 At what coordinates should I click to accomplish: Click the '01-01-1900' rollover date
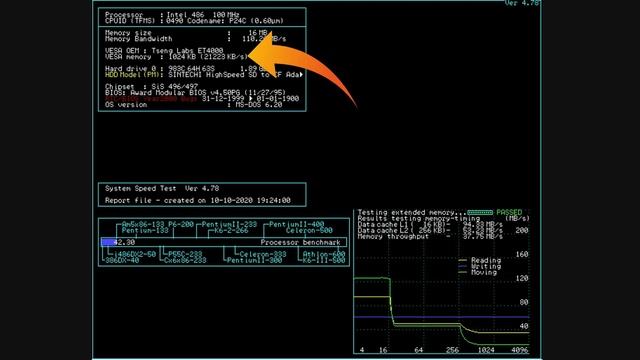pyautogui.click(x=278, y=99)
